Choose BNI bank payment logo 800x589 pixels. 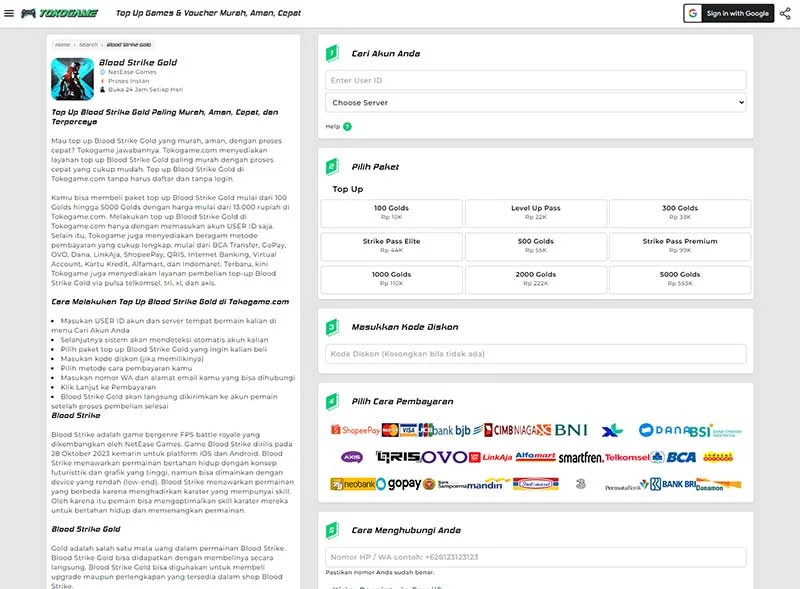(571, 430)
